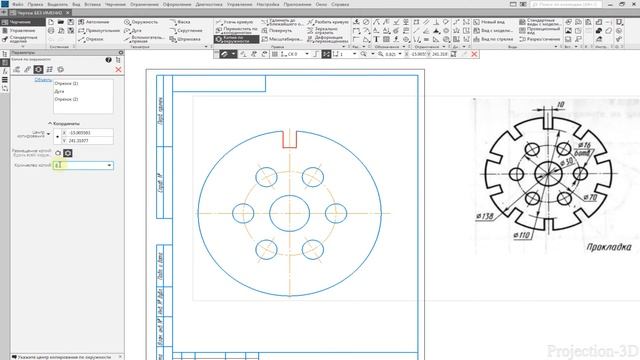Select the Управление toolbar set
The height and width of the screenshot is (360, 640).
(22, 31)
